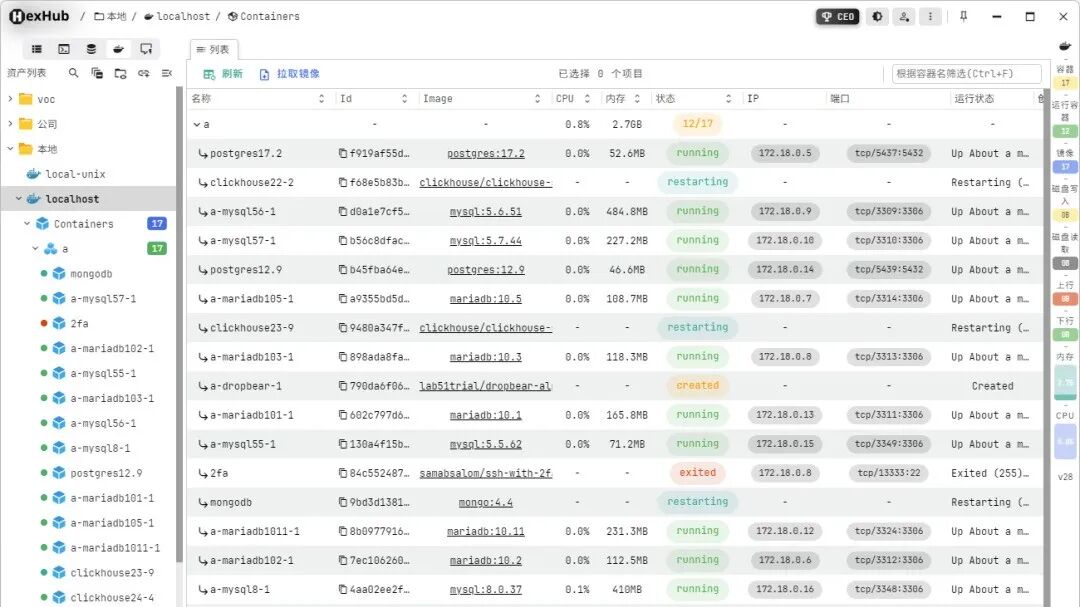Focus the container name filter field
The width and height of the screenshot is (1080, 607).
coord(966,74)
